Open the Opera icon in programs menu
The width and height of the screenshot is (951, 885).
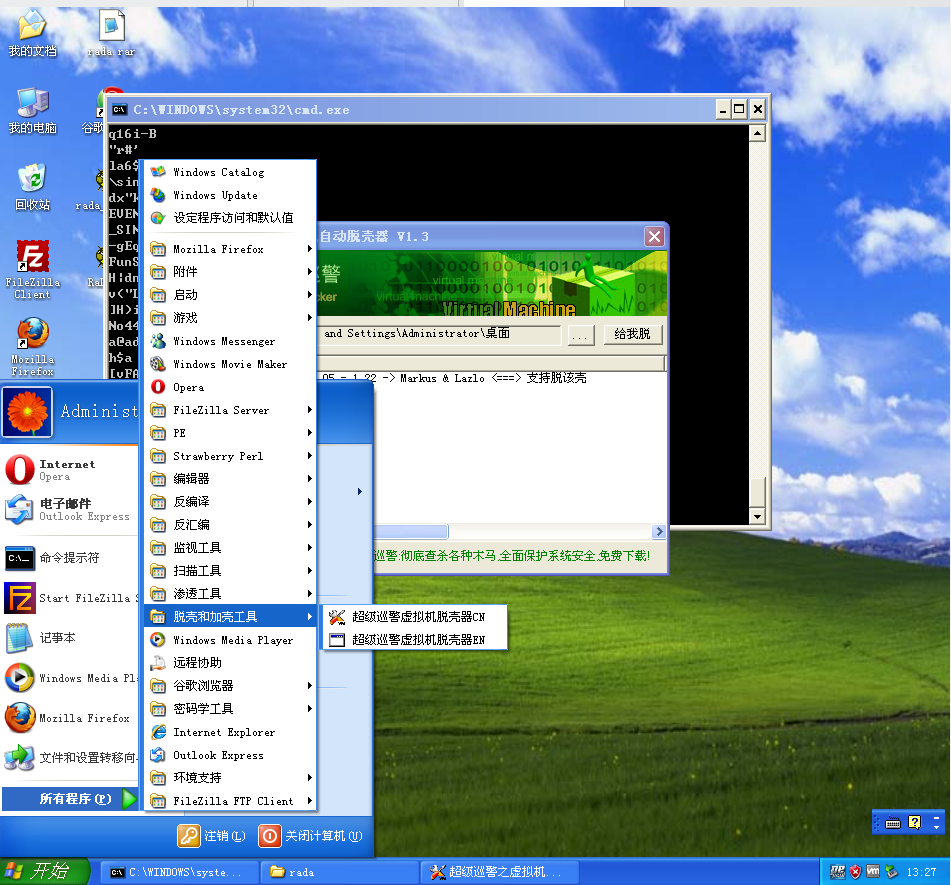click(x=158, y=387)
